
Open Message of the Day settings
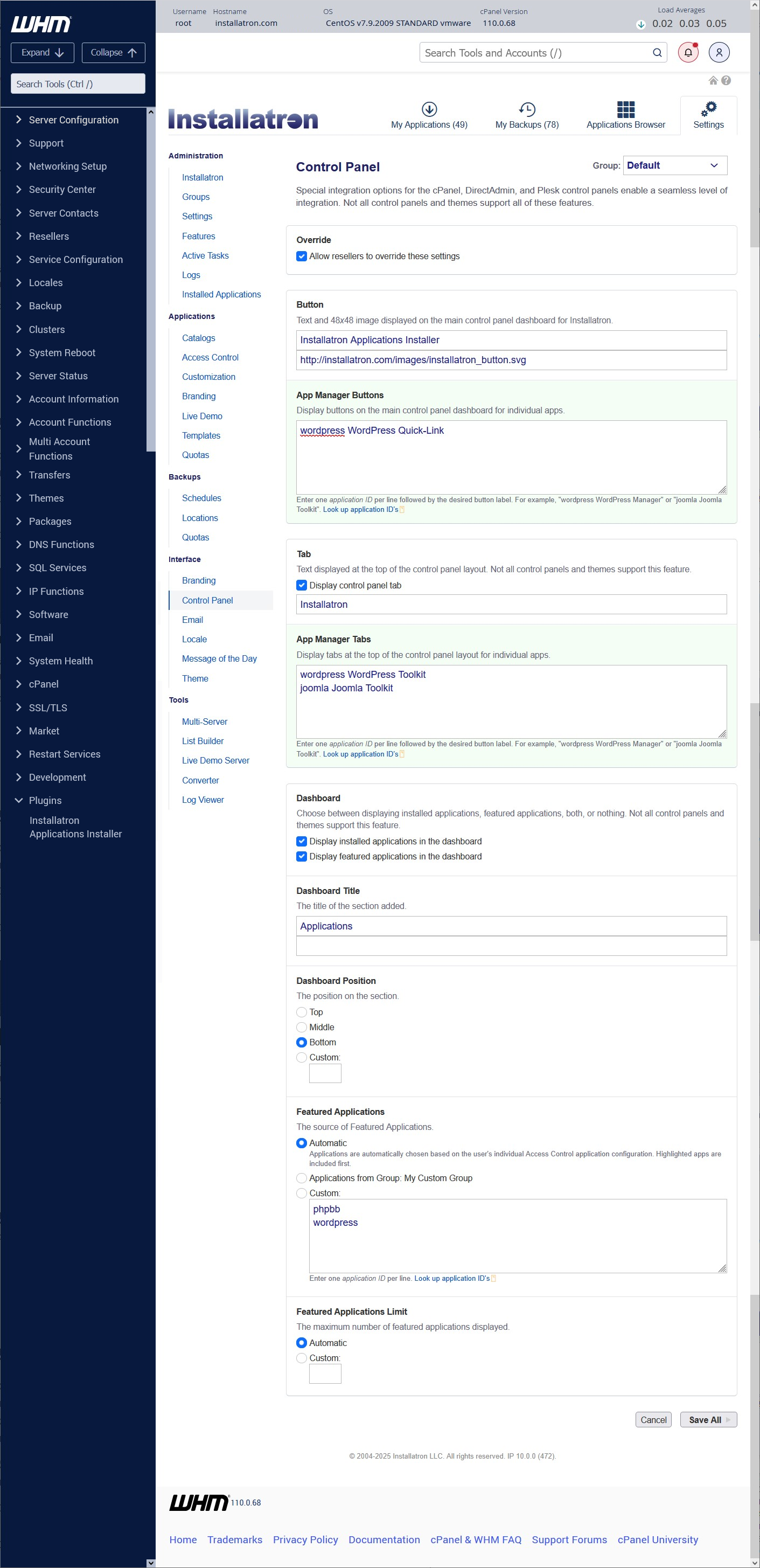coord(219,658)
